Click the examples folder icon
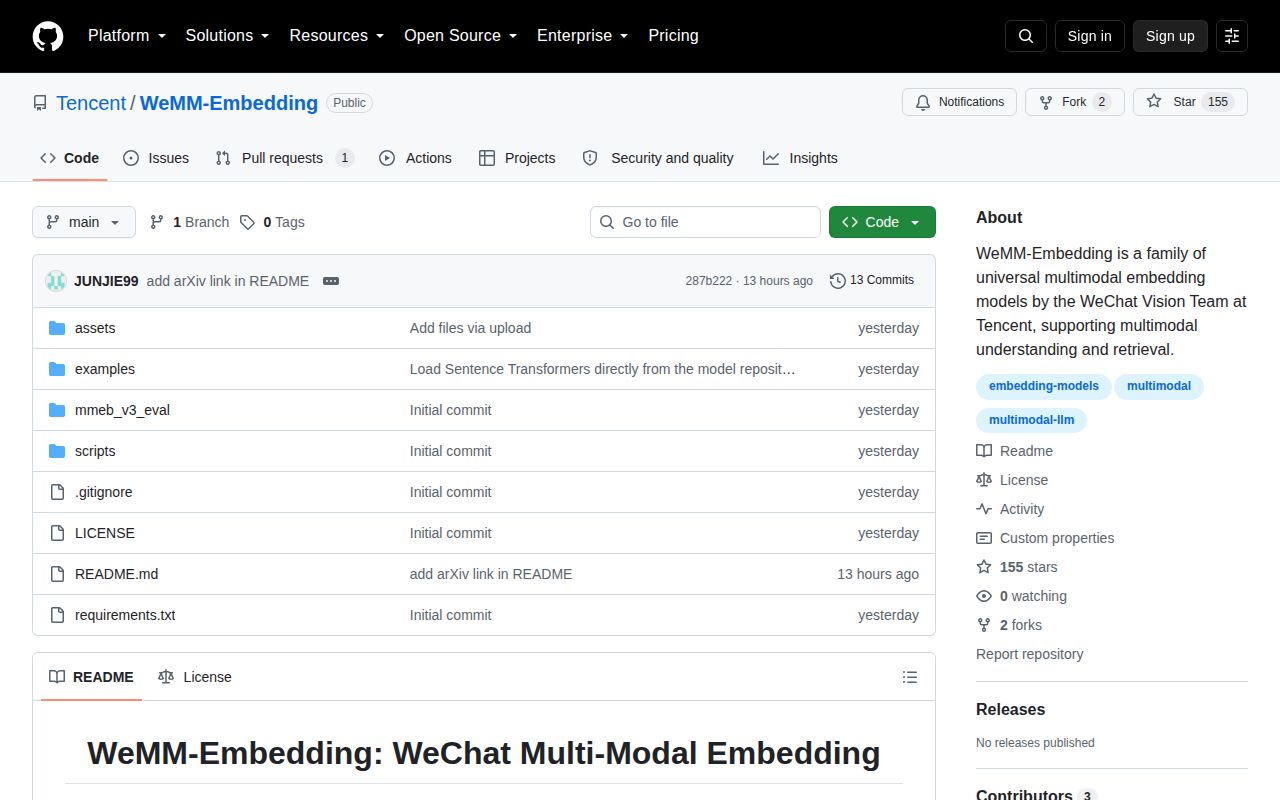Screen dimensions: 1280x800 pyautogui.click(x=57, y=369)
